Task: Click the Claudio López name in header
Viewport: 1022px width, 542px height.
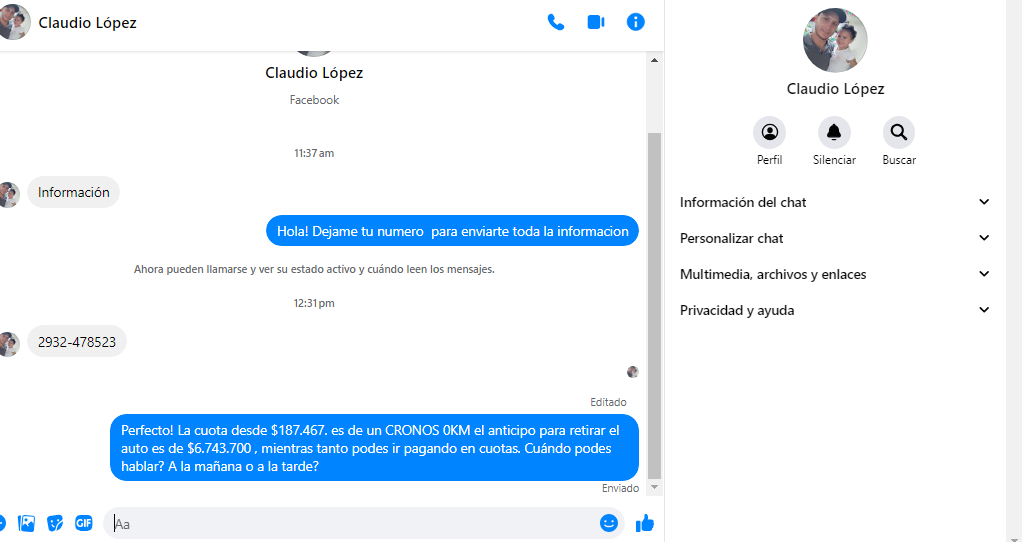Action: coord(87,23)
